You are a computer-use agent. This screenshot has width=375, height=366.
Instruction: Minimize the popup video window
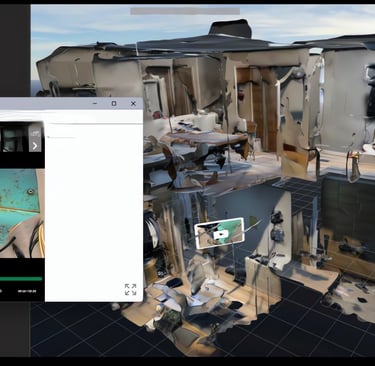95,104
